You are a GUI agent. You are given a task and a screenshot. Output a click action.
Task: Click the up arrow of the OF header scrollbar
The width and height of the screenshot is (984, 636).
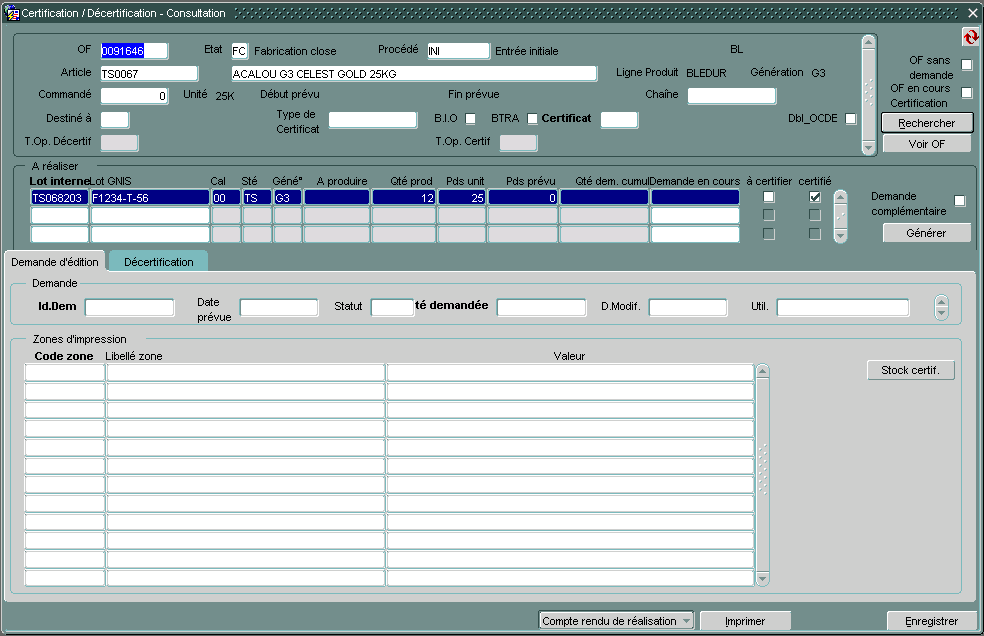[x=869, y=43]
